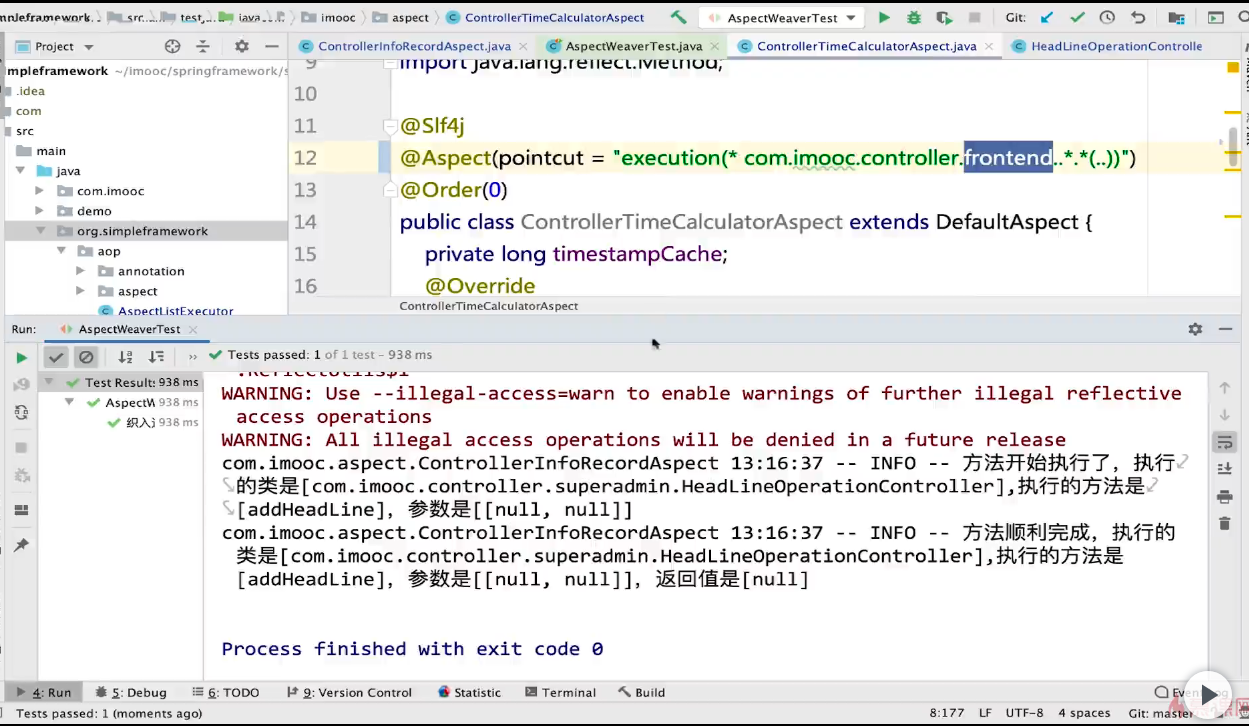This screenshot has width=1249, height=726.
Task: Open the AspectWeaverTest run configuration dropdown
Action: 781,18
